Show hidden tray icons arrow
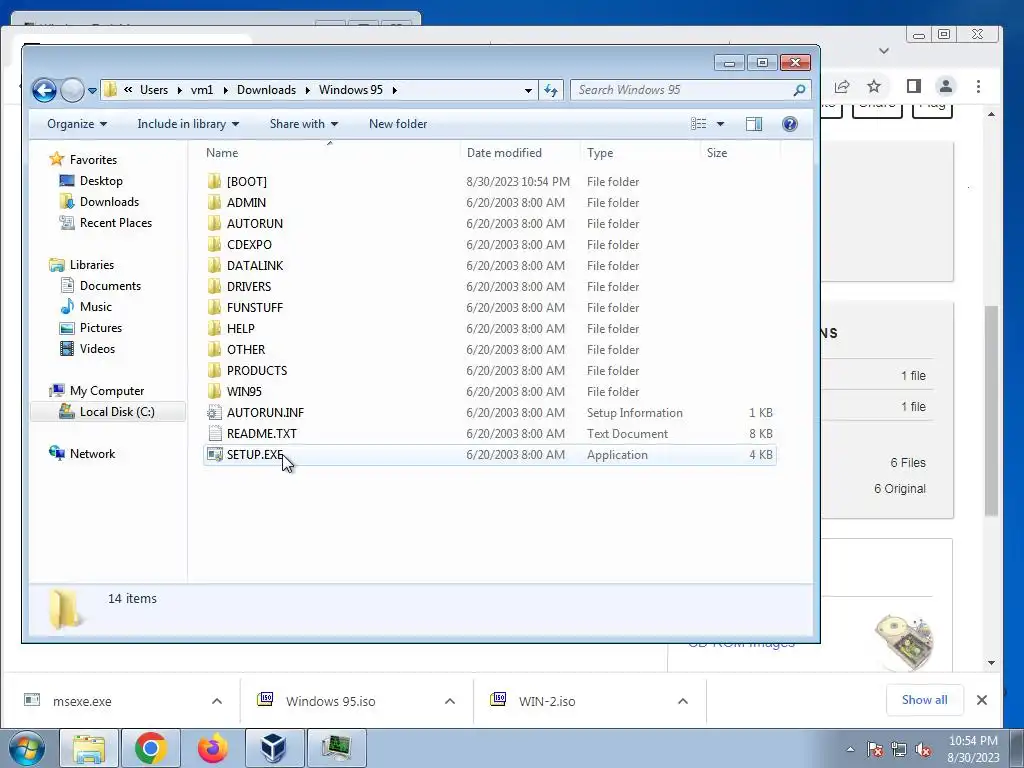 [x=850, y=749]
